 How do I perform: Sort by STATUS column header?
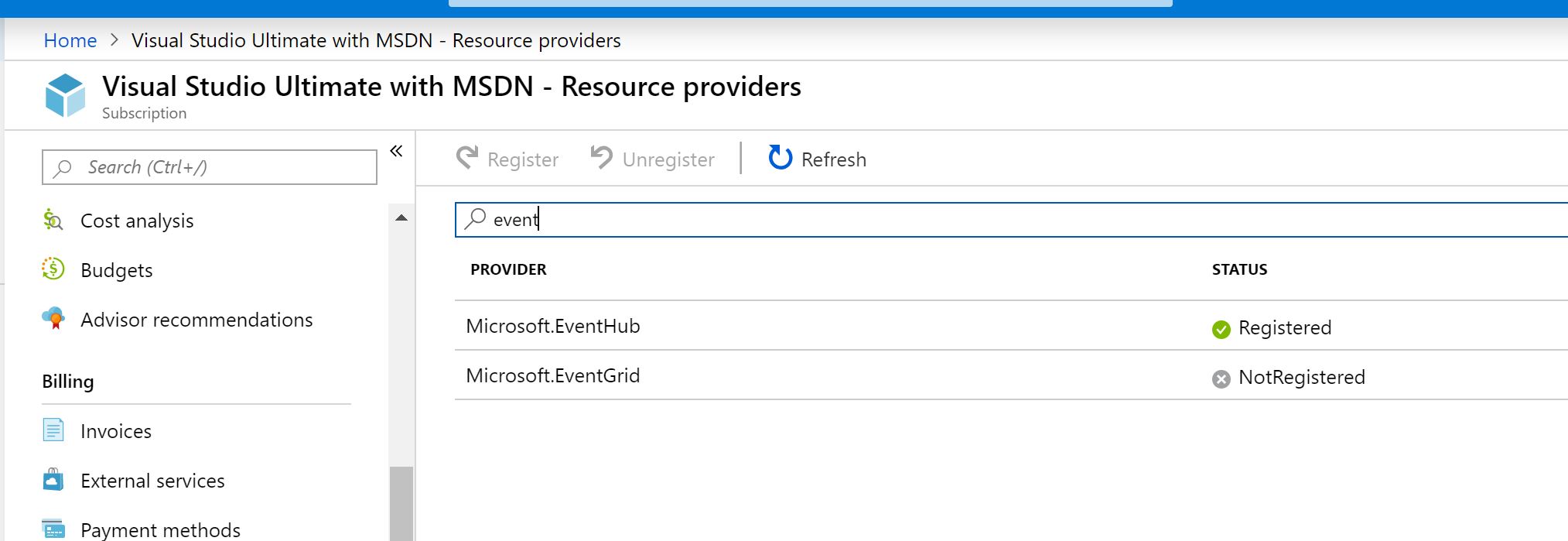click(1239, 269)
